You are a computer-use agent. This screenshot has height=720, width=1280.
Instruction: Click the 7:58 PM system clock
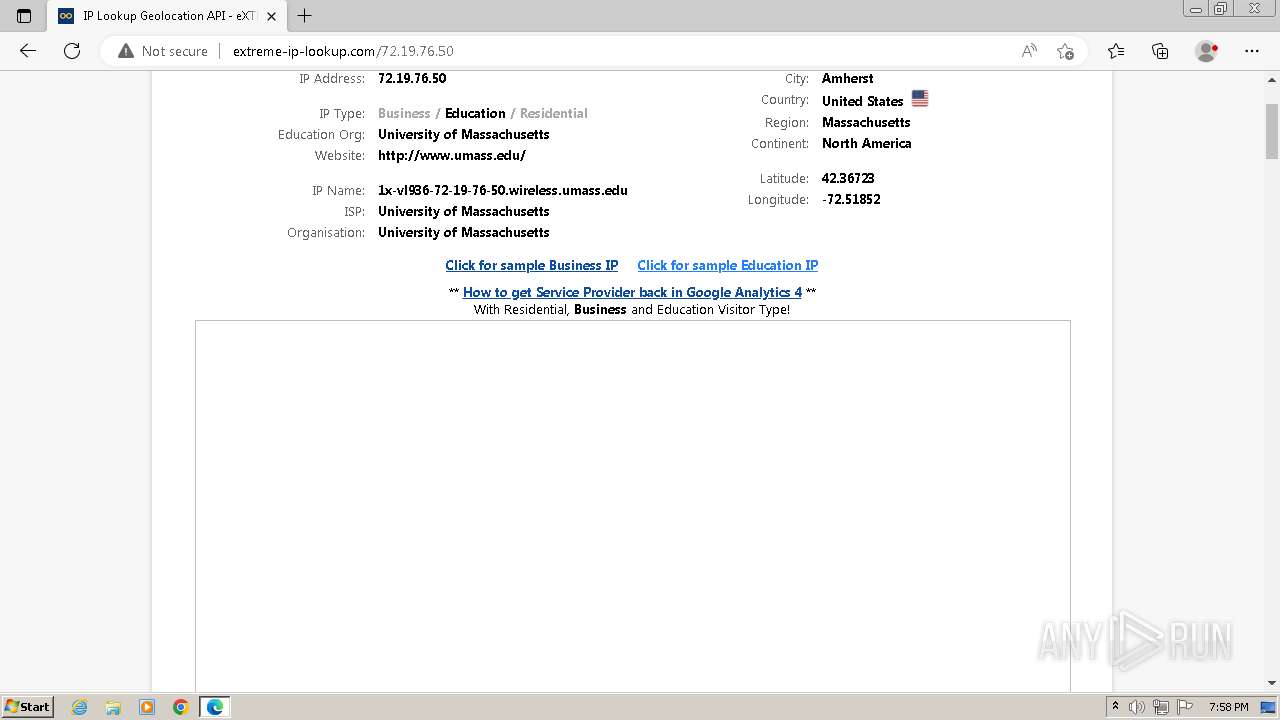1229,707
